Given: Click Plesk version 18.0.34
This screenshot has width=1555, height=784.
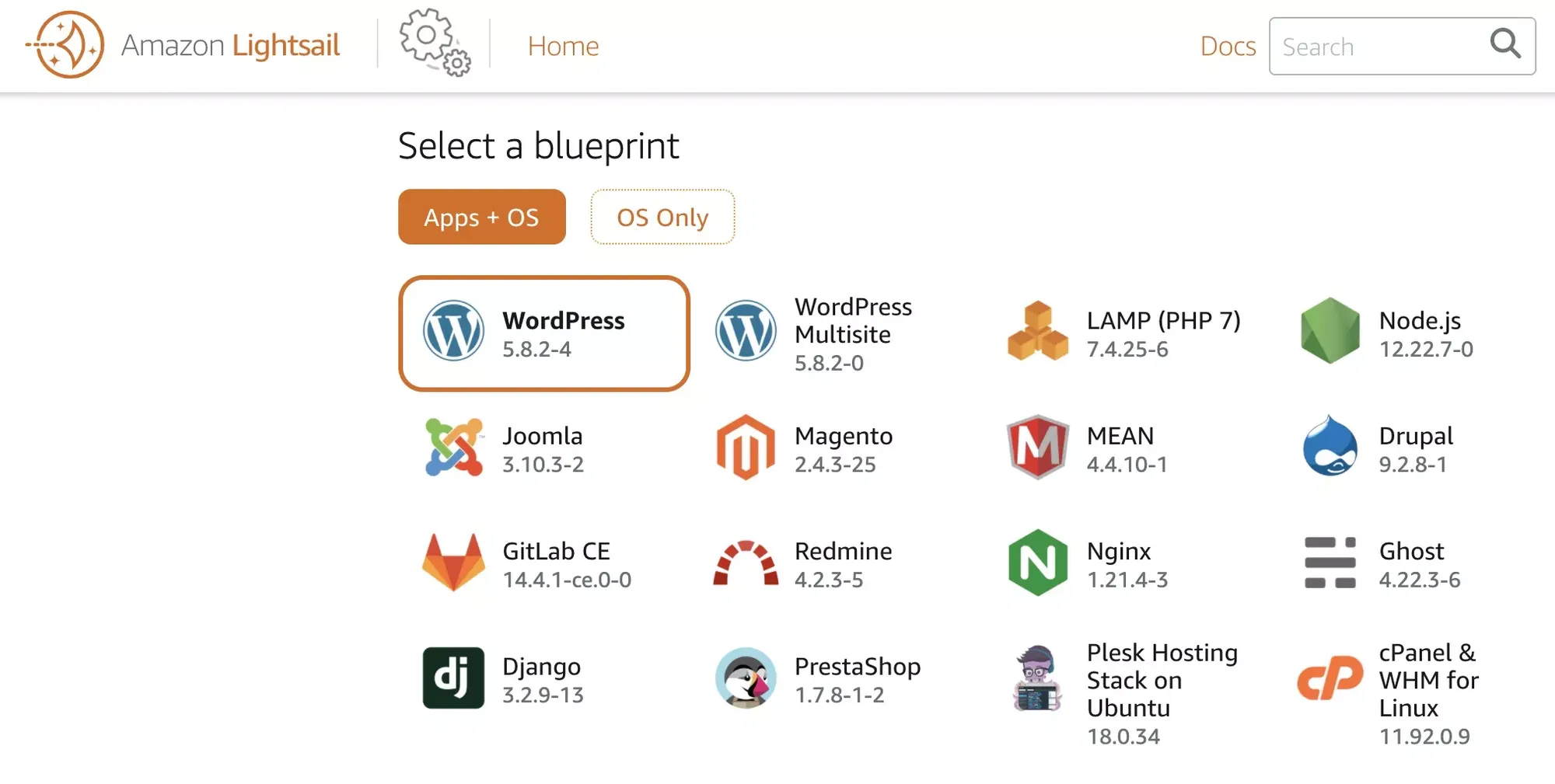Looking at the screenshot, I should 1123,737.
